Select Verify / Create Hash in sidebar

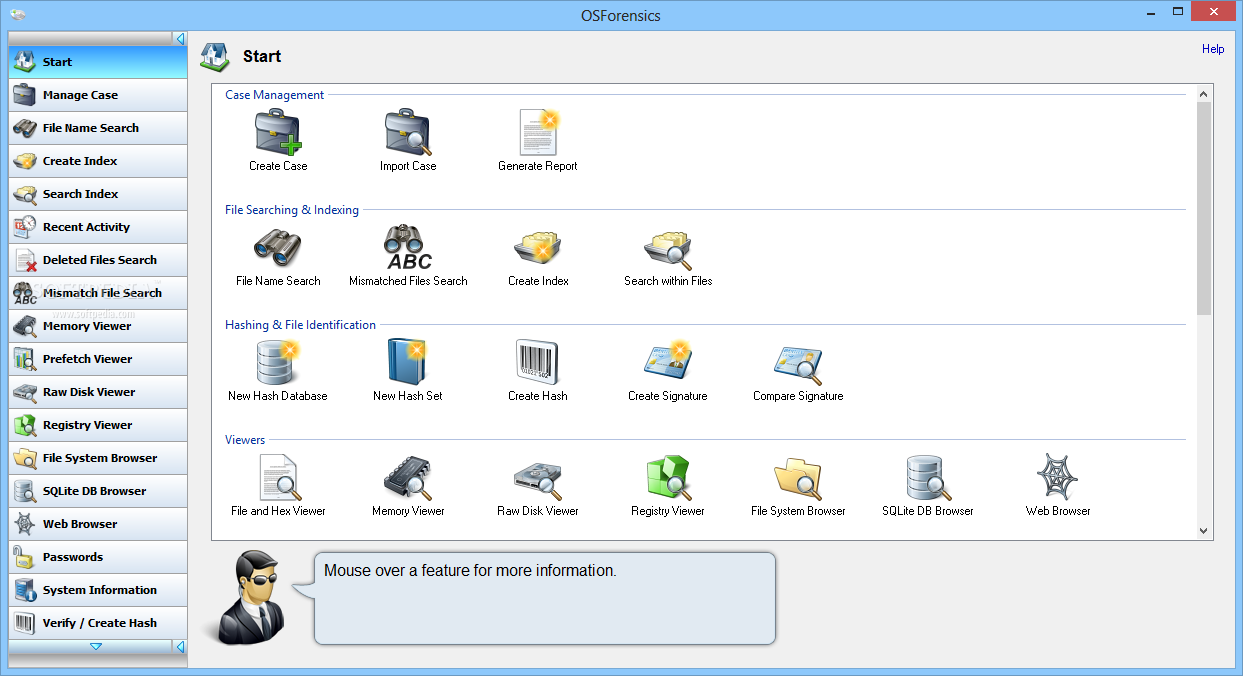[x=98, y=623]
